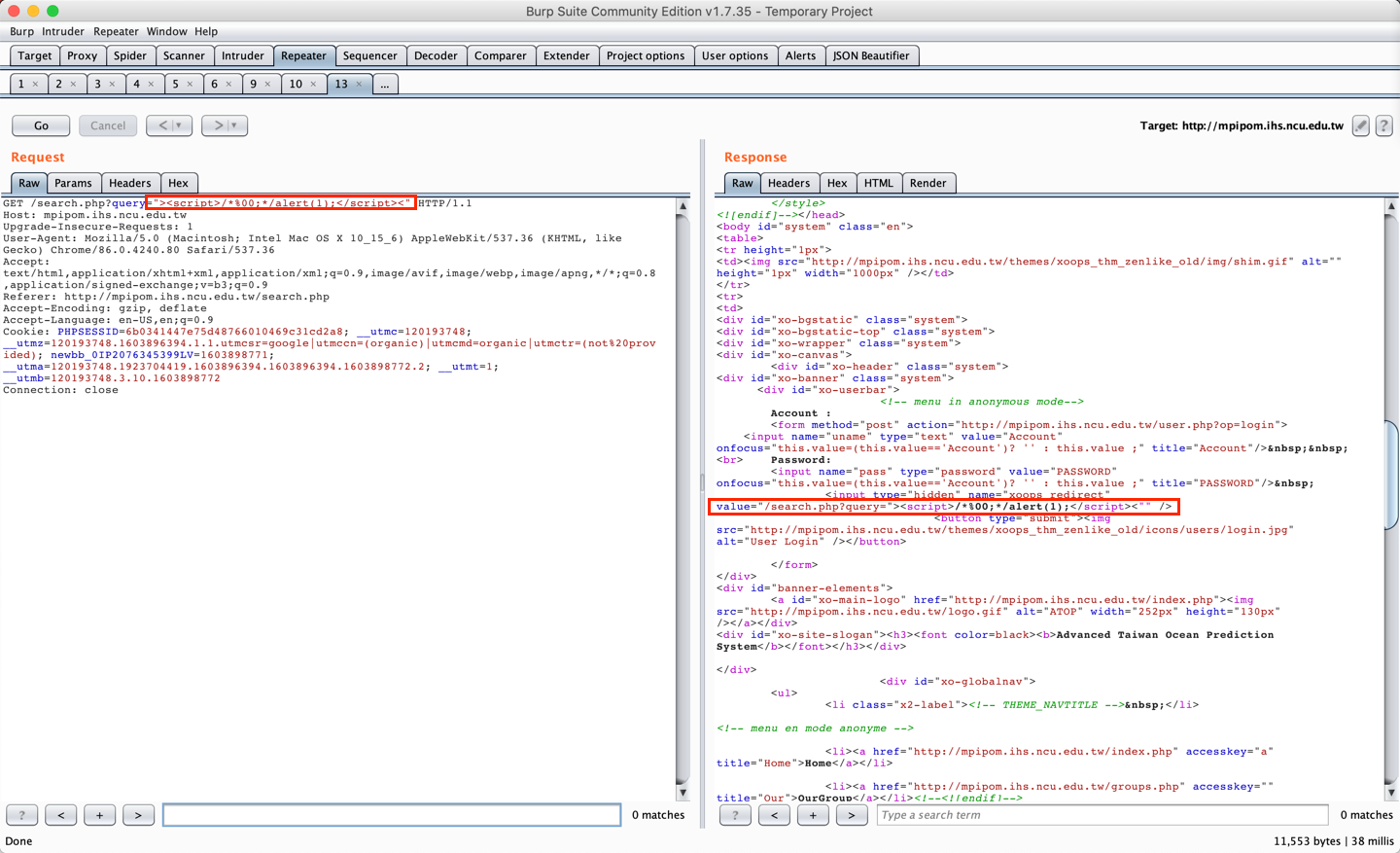1400x853 pixels.
Task: Open the help icon beside the target
Action: pos(1384,125)
